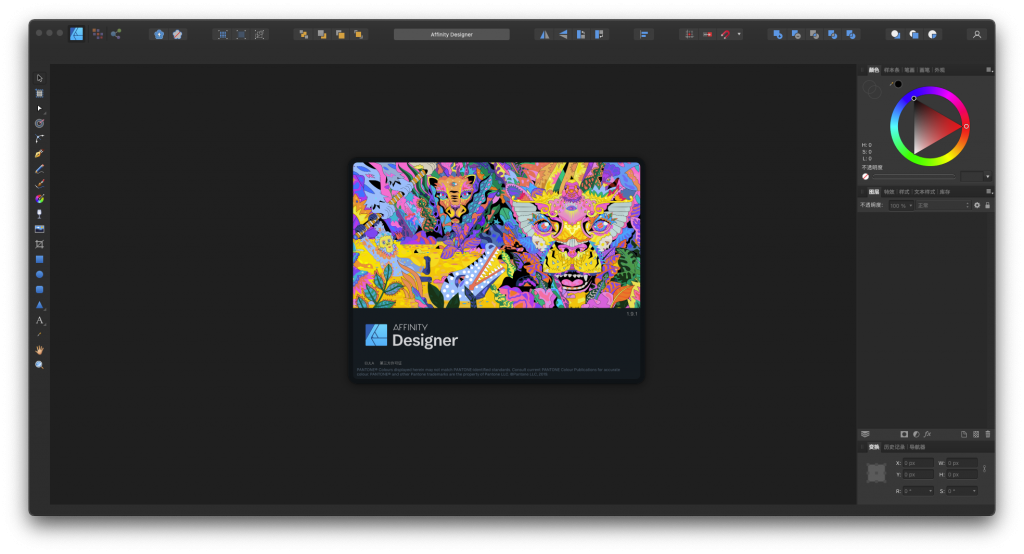Click the Flip Vertical toolbar icon
The height and width of the screenshot is (554, 1024).
click(x=562, y=35)
